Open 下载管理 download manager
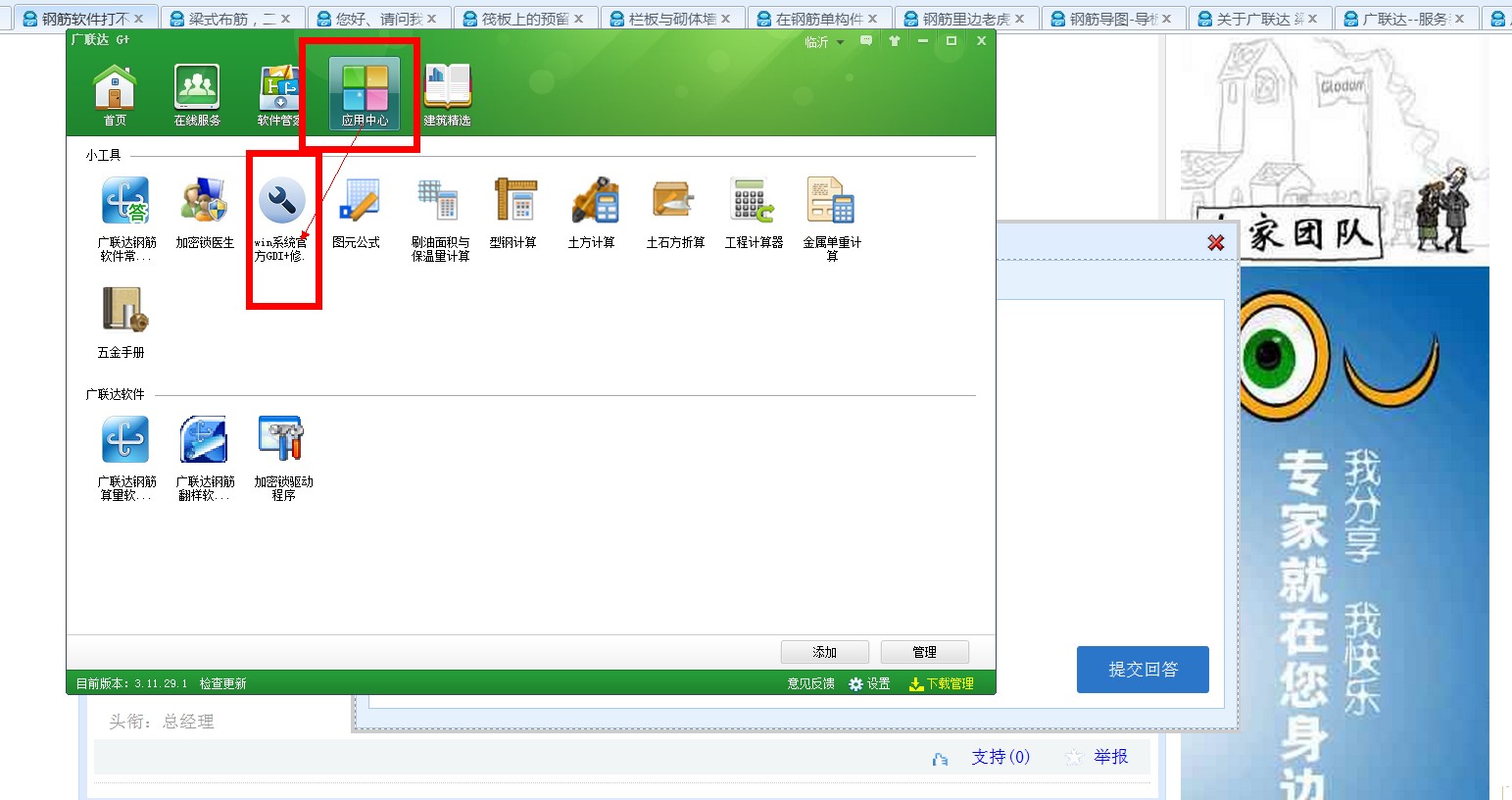1512x800 pixels. click(942, 683)
